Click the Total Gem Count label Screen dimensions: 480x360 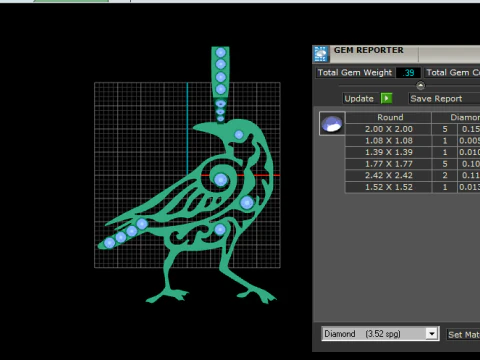coord(453,73)
